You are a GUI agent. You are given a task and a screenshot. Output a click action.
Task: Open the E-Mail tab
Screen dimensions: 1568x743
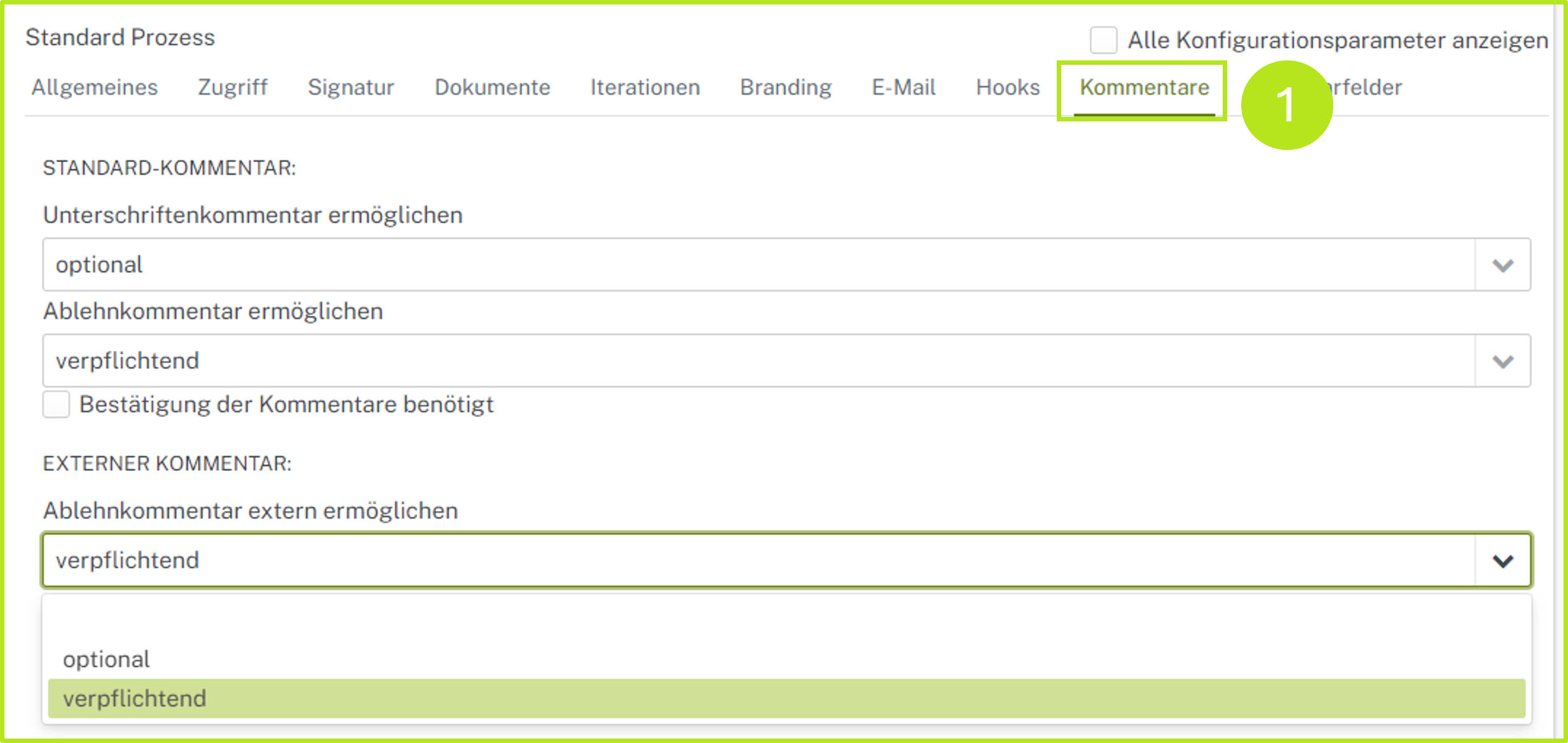pos(903,88)
